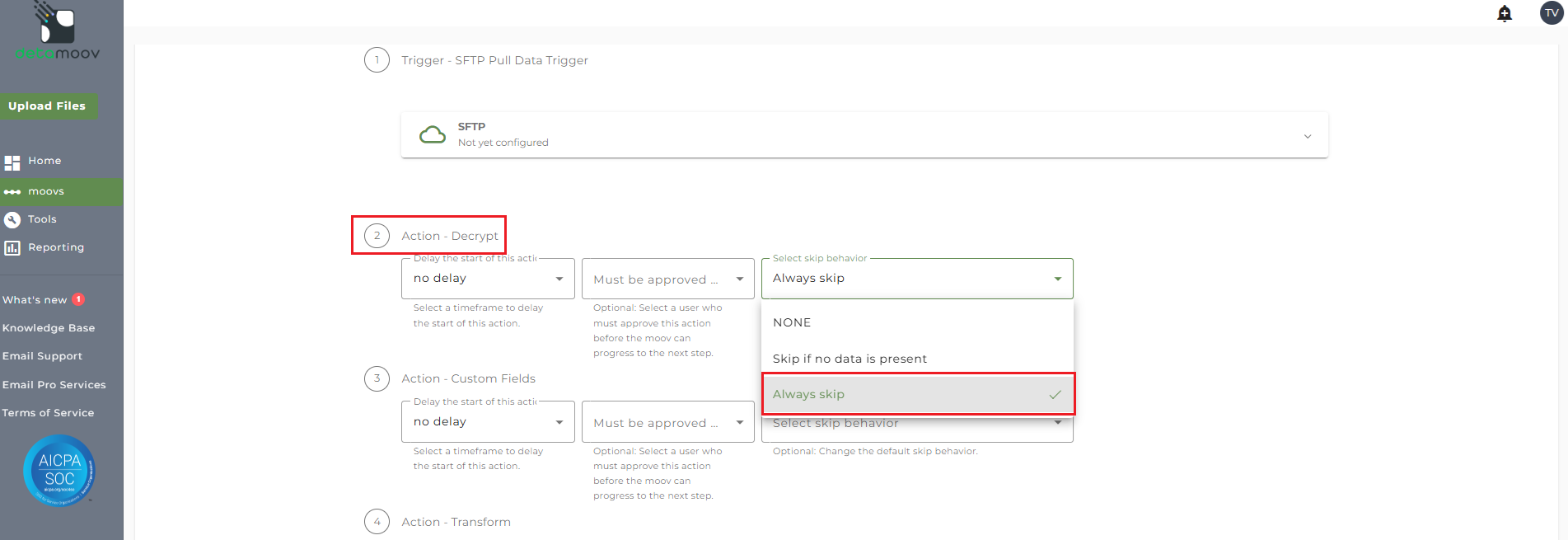The height and width of the screenshot is (540, 1568).
Task: Click the Home dashboard icon
Action: [12, 162]
